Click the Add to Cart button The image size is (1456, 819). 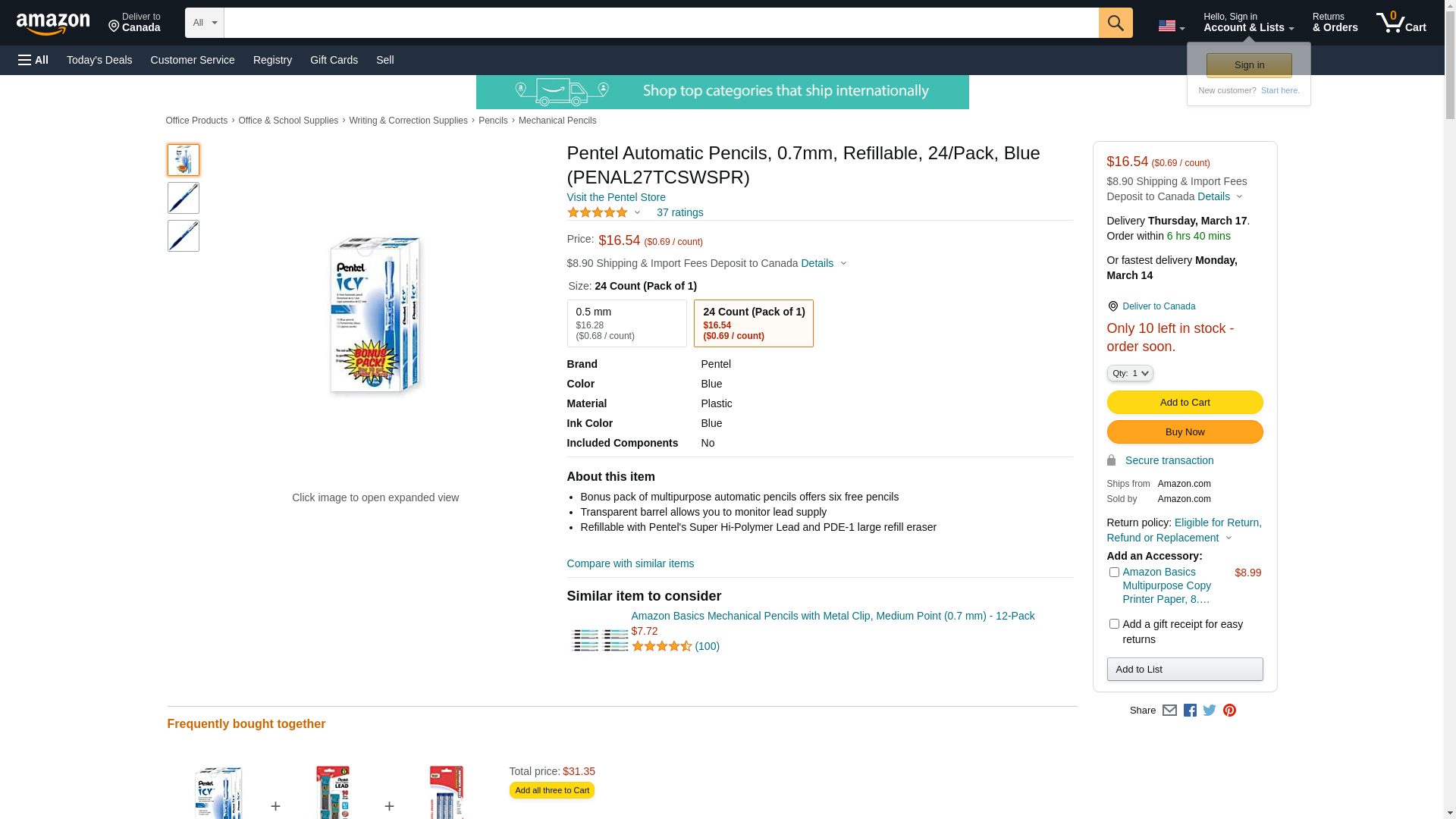click(1185, 402)
